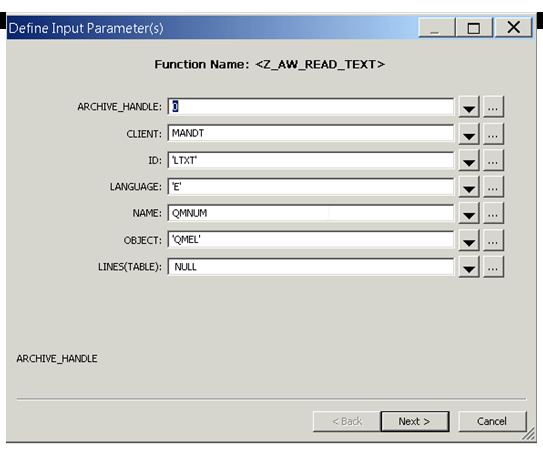Click the Next button
This screenshot has width=543, height=457.
click(x=415, y=421)
